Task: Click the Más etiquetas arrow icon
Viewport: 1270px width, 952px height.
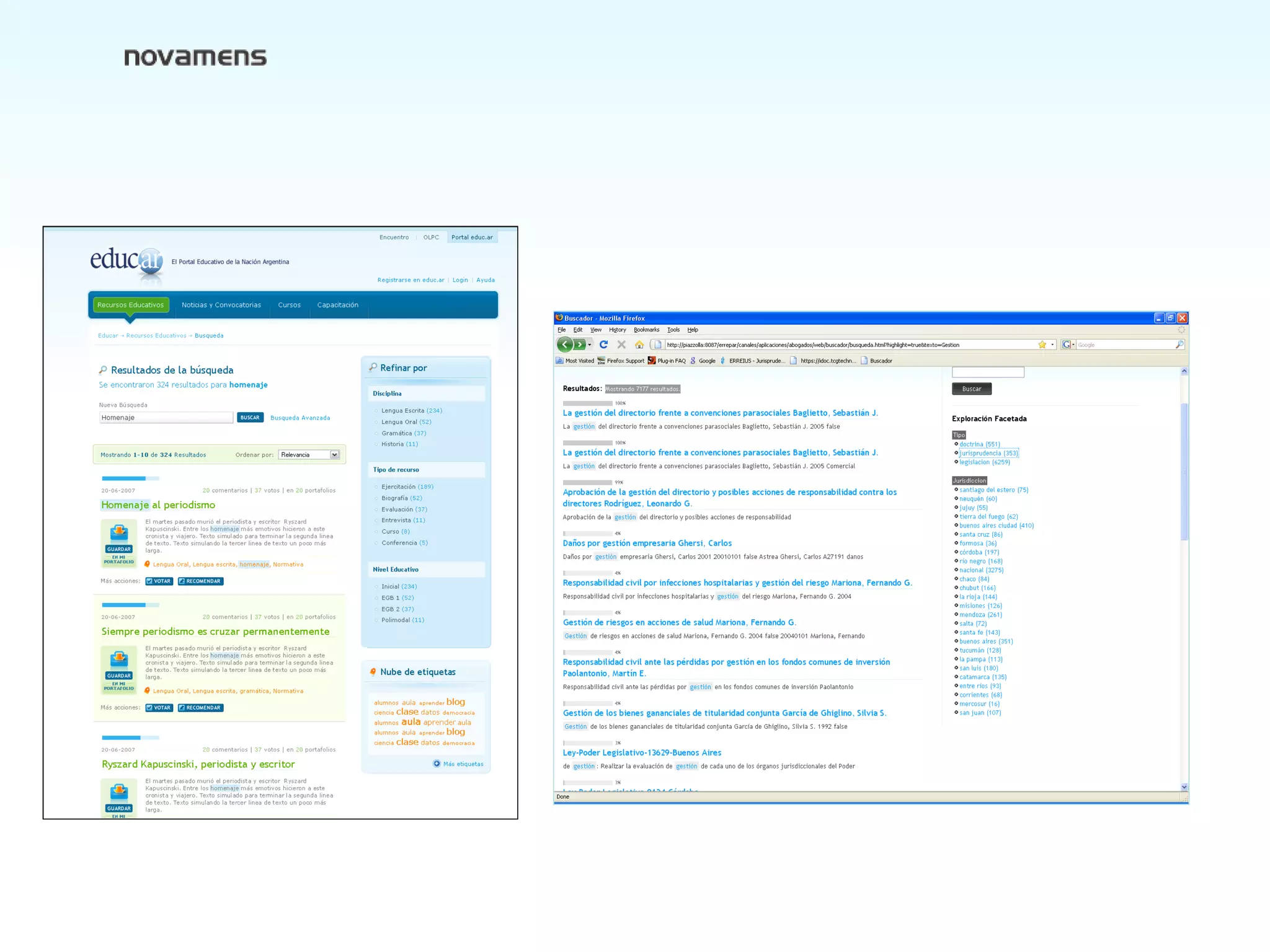Action: (x=437, y=764)
